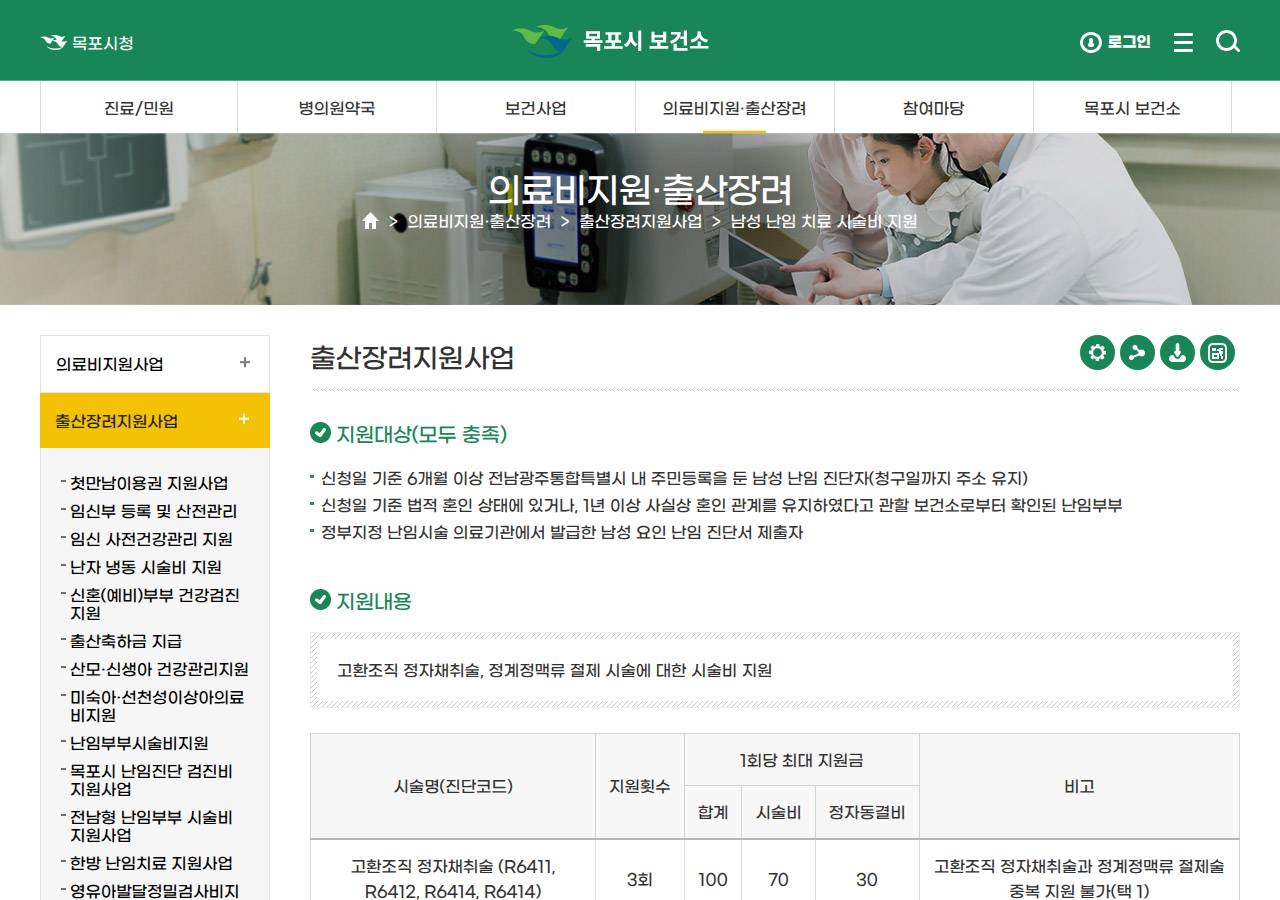Open 의료비지원·출산장려 main menu
The width and height of the screenshot is (1280, 900).
coord(735,108)
